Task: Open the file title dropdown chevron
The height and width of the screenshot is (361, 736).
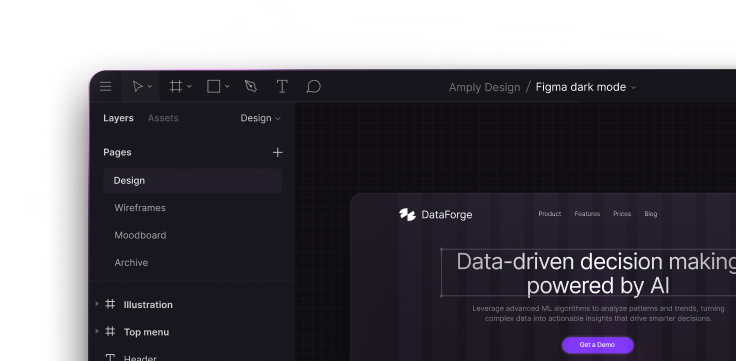Action: (x=633, y=87)
